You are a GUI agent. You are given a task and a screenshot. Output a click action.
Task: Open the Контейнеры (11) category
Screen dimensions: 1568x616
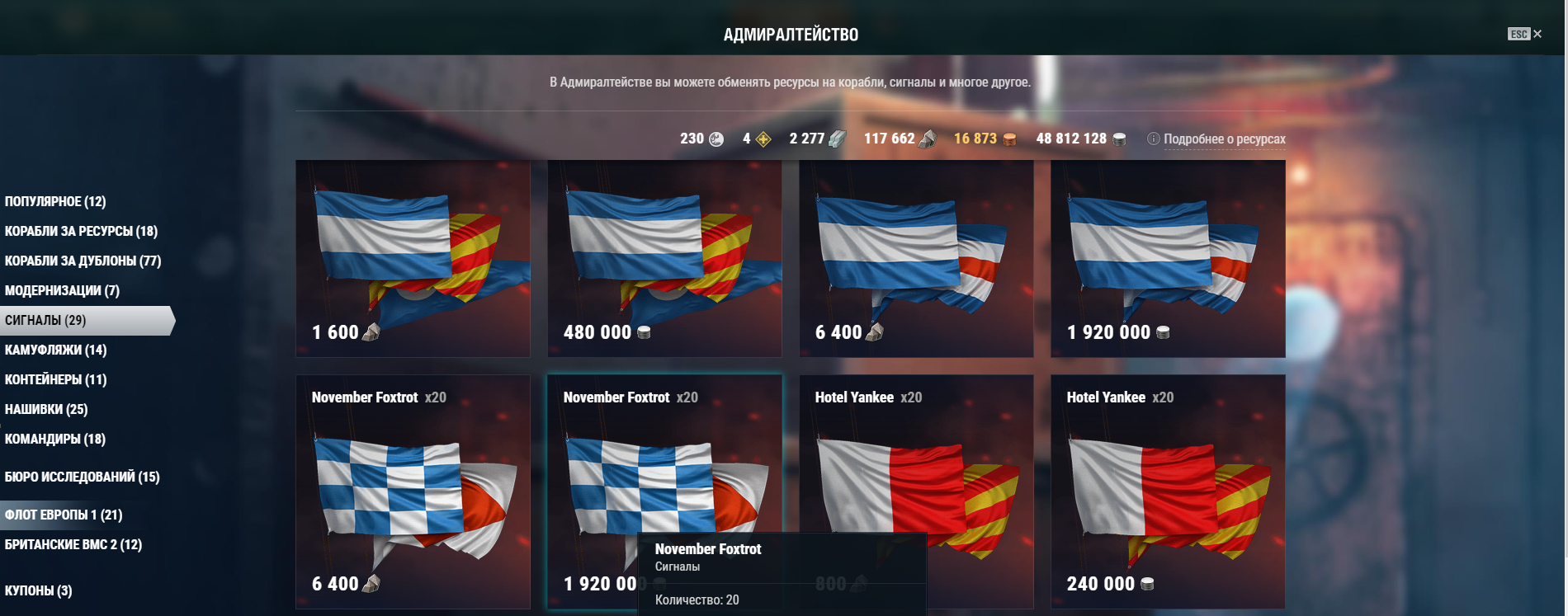(x=55, y=379)
